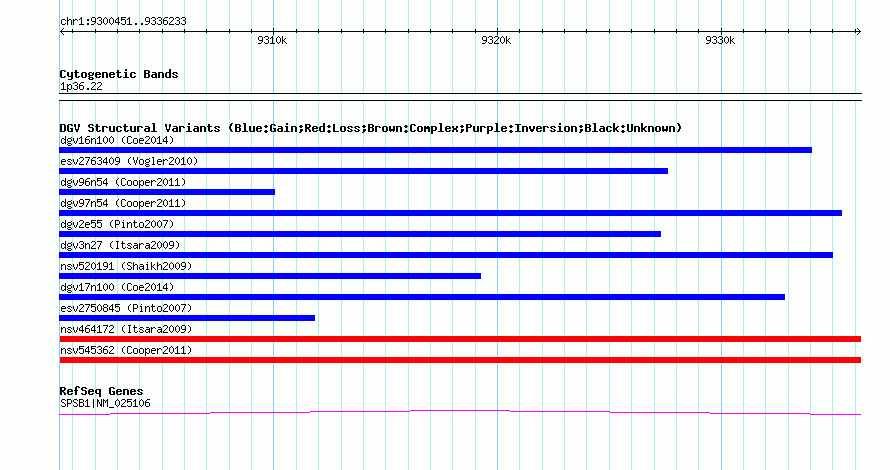890x470 pixels.
Task: Click the dgv16n100 (Coe2014) blue gain bar
Action: click(435, 150)
